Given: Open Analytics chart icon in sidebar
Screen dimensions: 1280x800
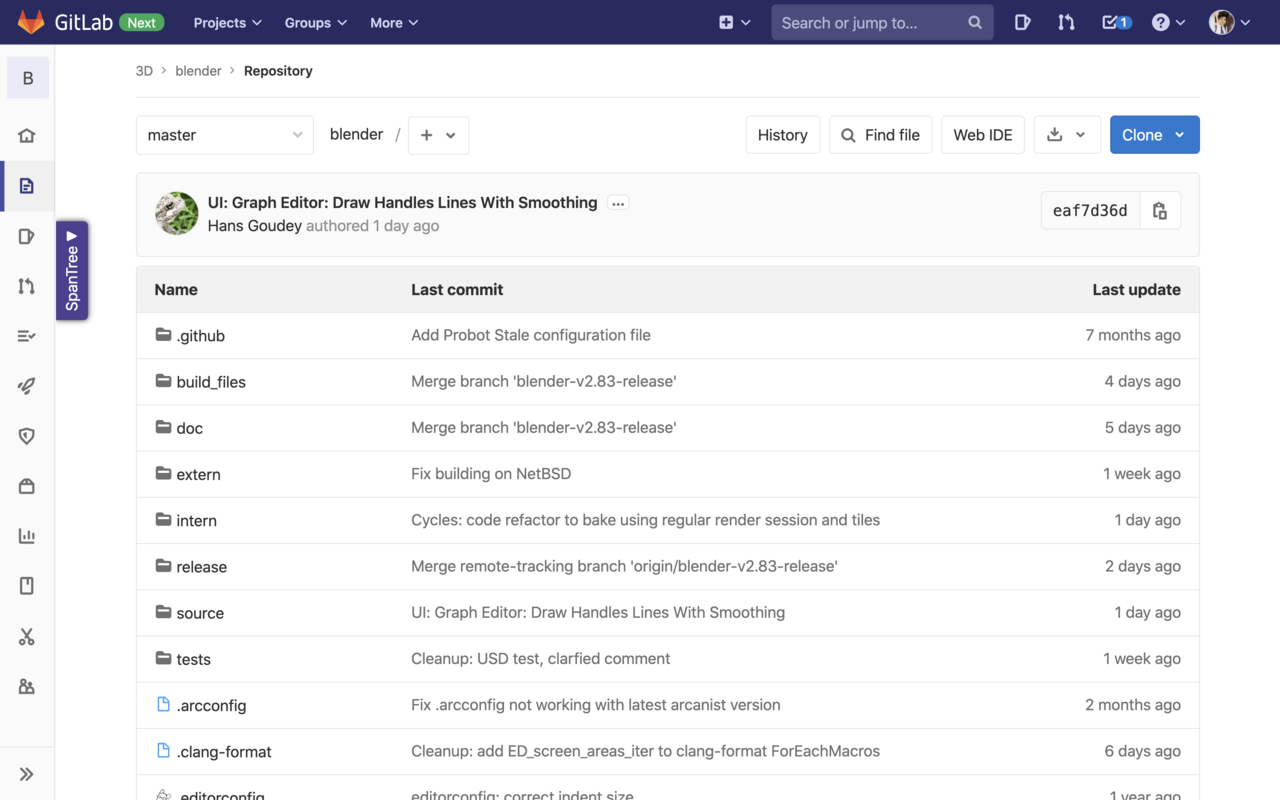Looking at the screenshot, I should tap(27, 536).
